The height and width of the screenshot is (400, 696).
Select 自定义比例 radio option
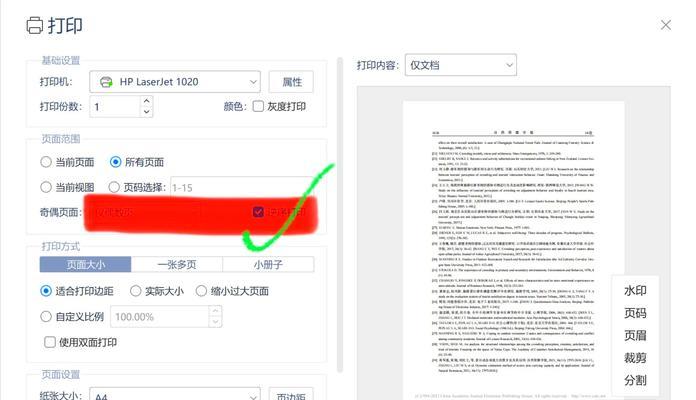pos(46,317)
